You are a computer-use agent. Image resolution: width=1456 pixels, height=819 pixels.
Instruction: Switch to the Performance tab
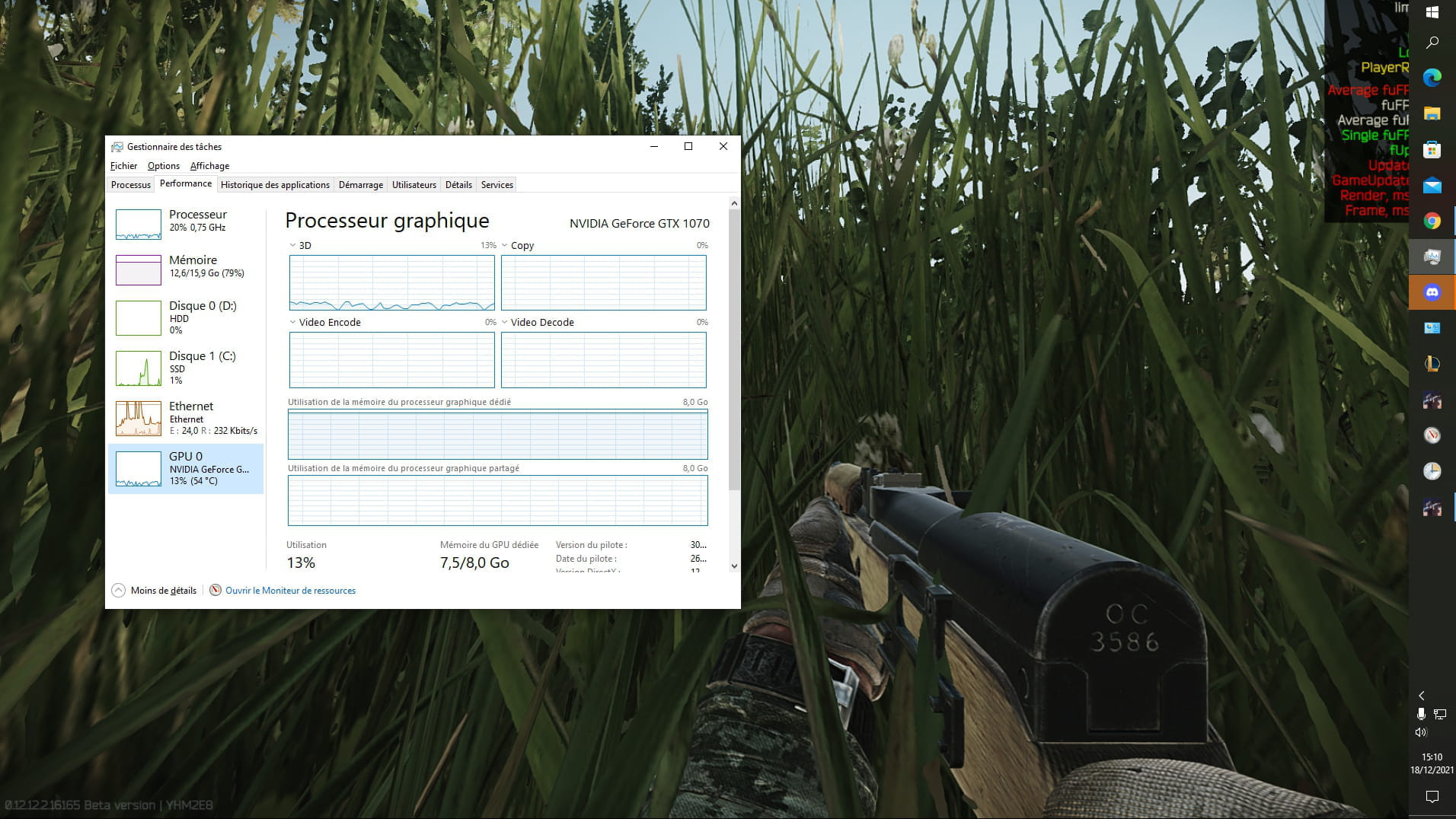click(x=186, y=183)
